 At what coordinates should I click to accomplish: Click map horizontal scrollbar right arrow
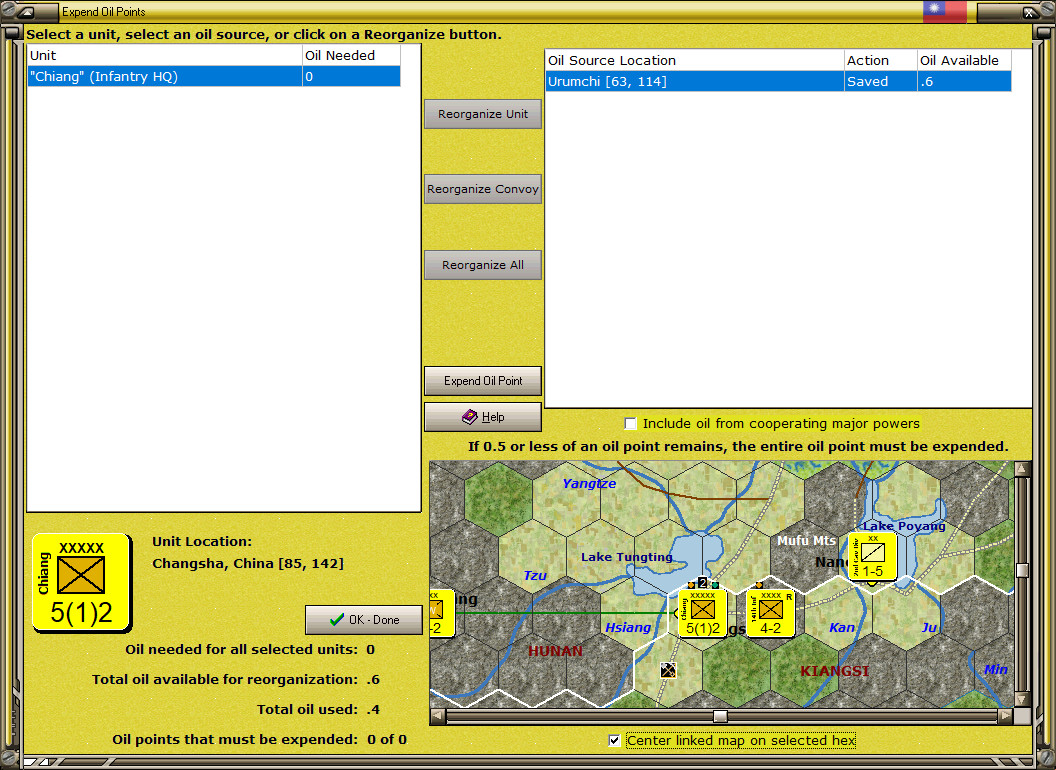coord(1005,716)
